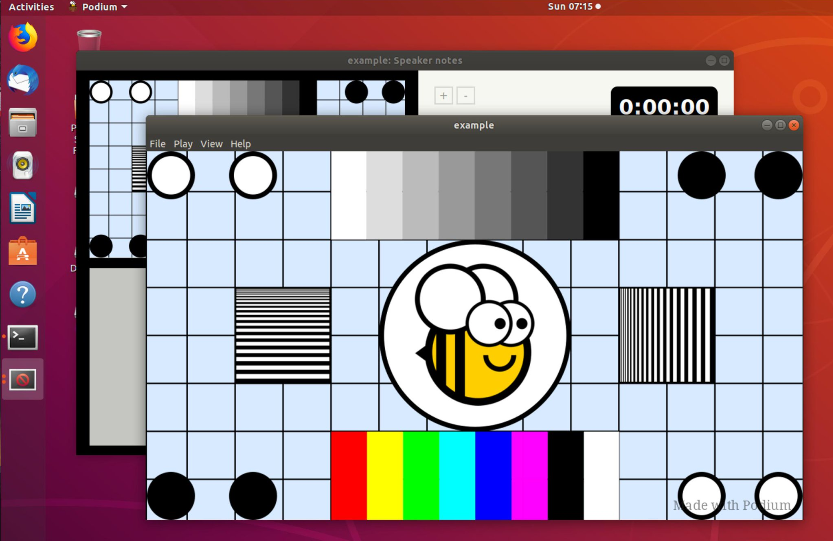The width and height of the screenshot is (833, 541).
Task: Open the Play menu
Action: click(183, 143)
